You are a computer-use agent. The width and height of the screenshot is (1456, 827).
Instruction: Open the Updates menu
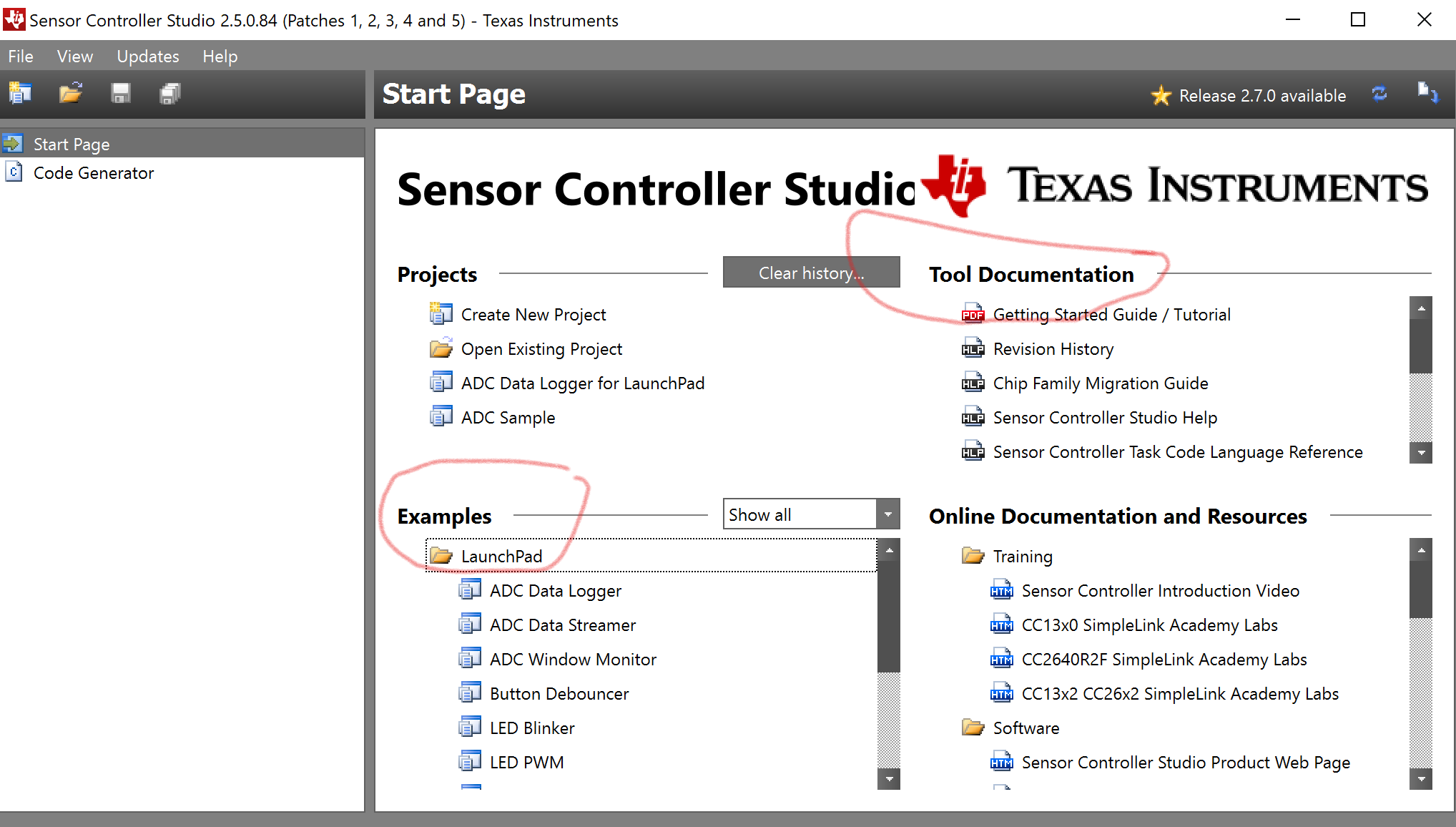(x=148, y=57)
